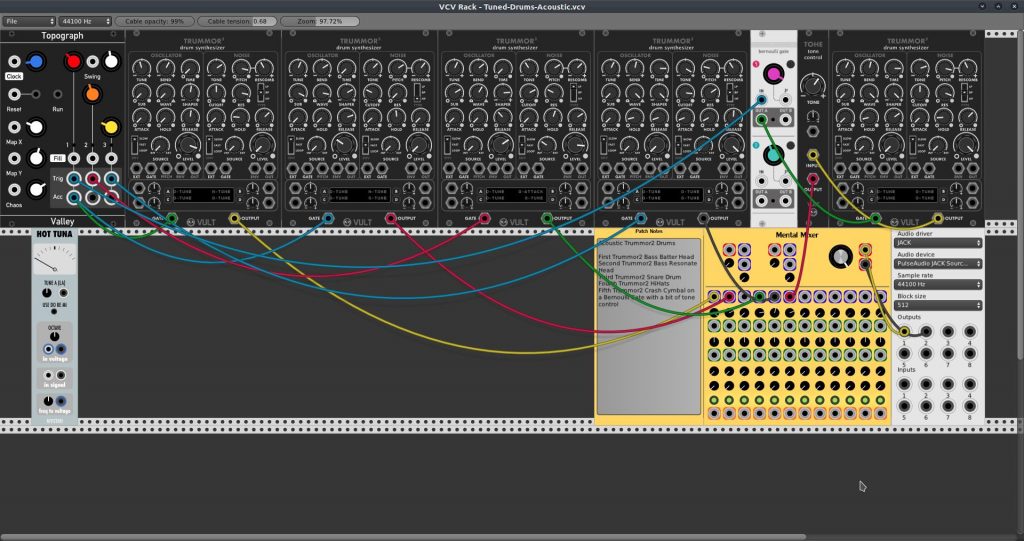Click the Topograph Fill mode button

(x=57, y=158)
